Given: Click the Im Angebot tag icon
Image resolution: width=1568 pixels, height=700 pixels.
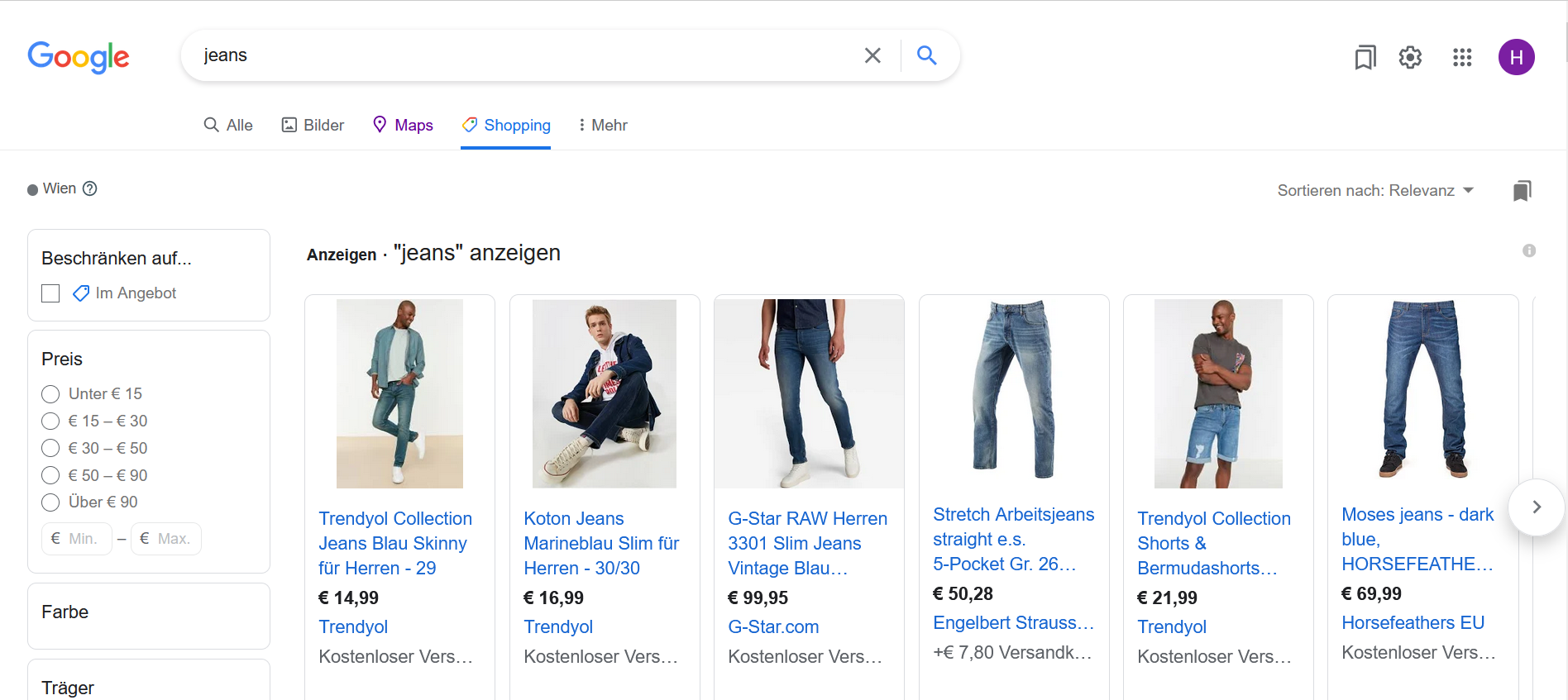Looking at the screenshot, I should (81, 293).
